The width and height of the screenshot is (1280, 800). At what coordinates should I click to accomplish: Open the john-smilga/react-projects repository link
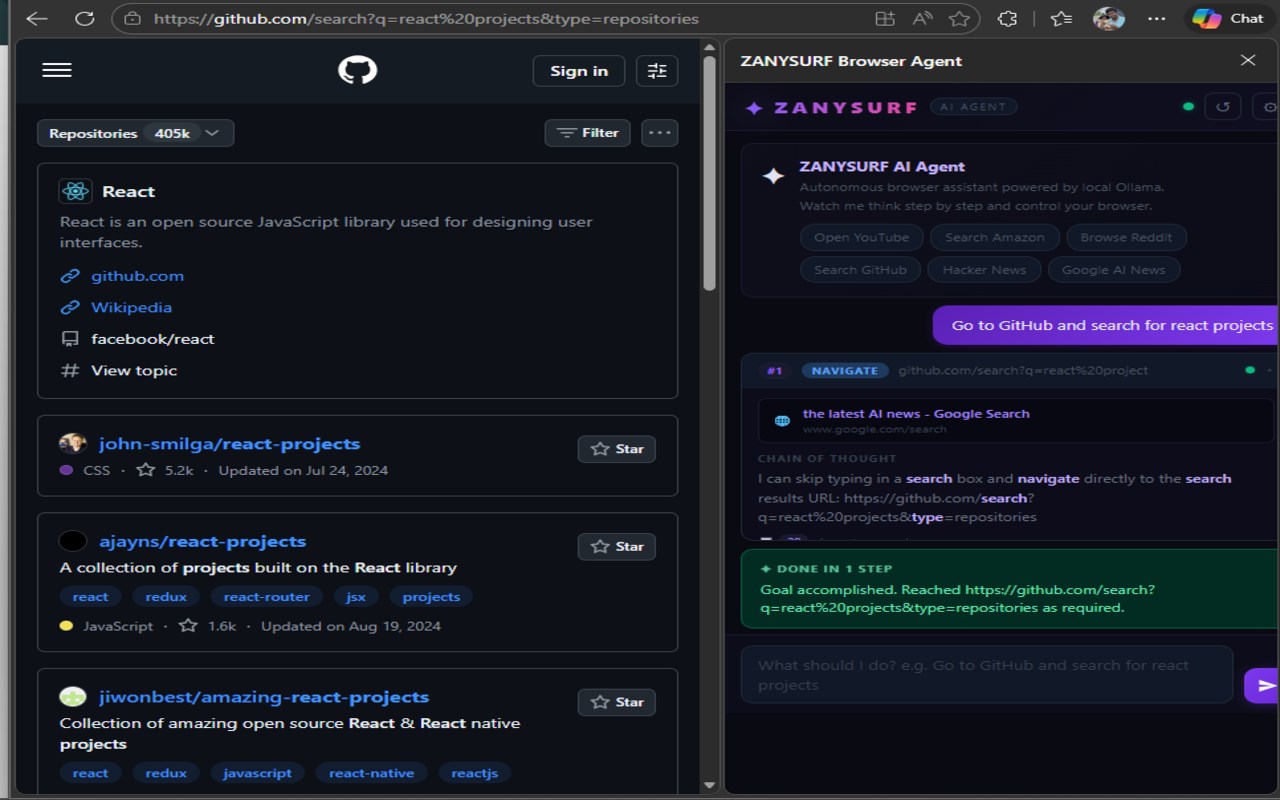[x=229, y=444]
